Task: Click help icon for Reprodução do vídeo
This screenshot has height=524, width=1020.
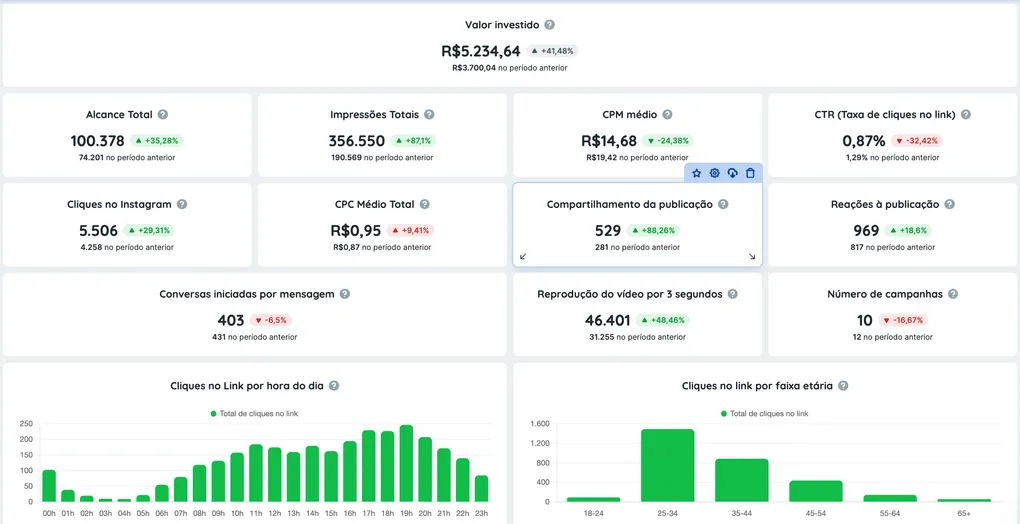Action: coord(732,294)
